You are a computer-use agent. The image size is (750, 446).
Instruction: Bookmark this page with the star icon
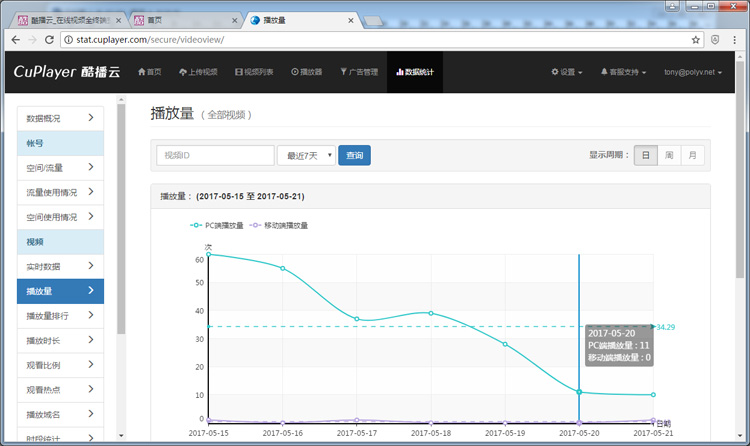point(696,40)
